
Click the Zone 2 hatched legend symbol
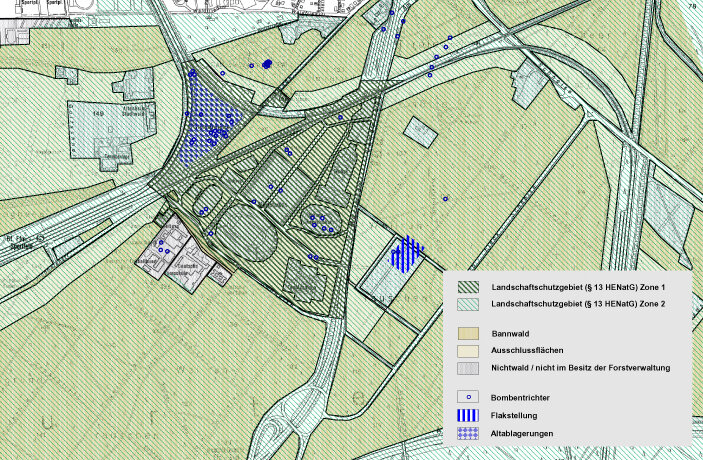tap(464, 302)
